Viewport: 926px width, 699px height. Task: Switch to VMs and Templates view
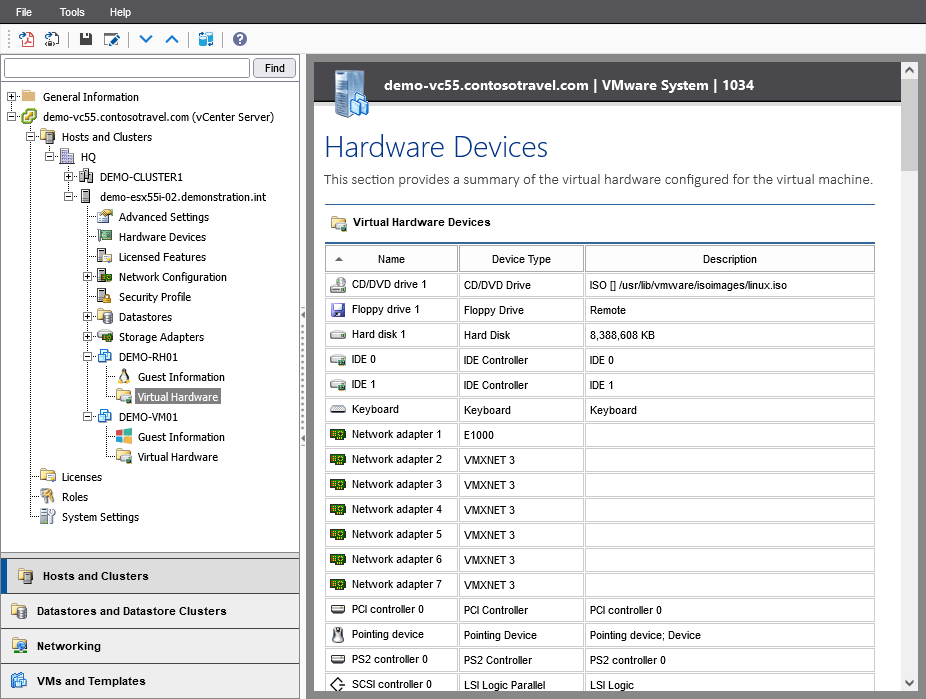click(x=150, y=681)
